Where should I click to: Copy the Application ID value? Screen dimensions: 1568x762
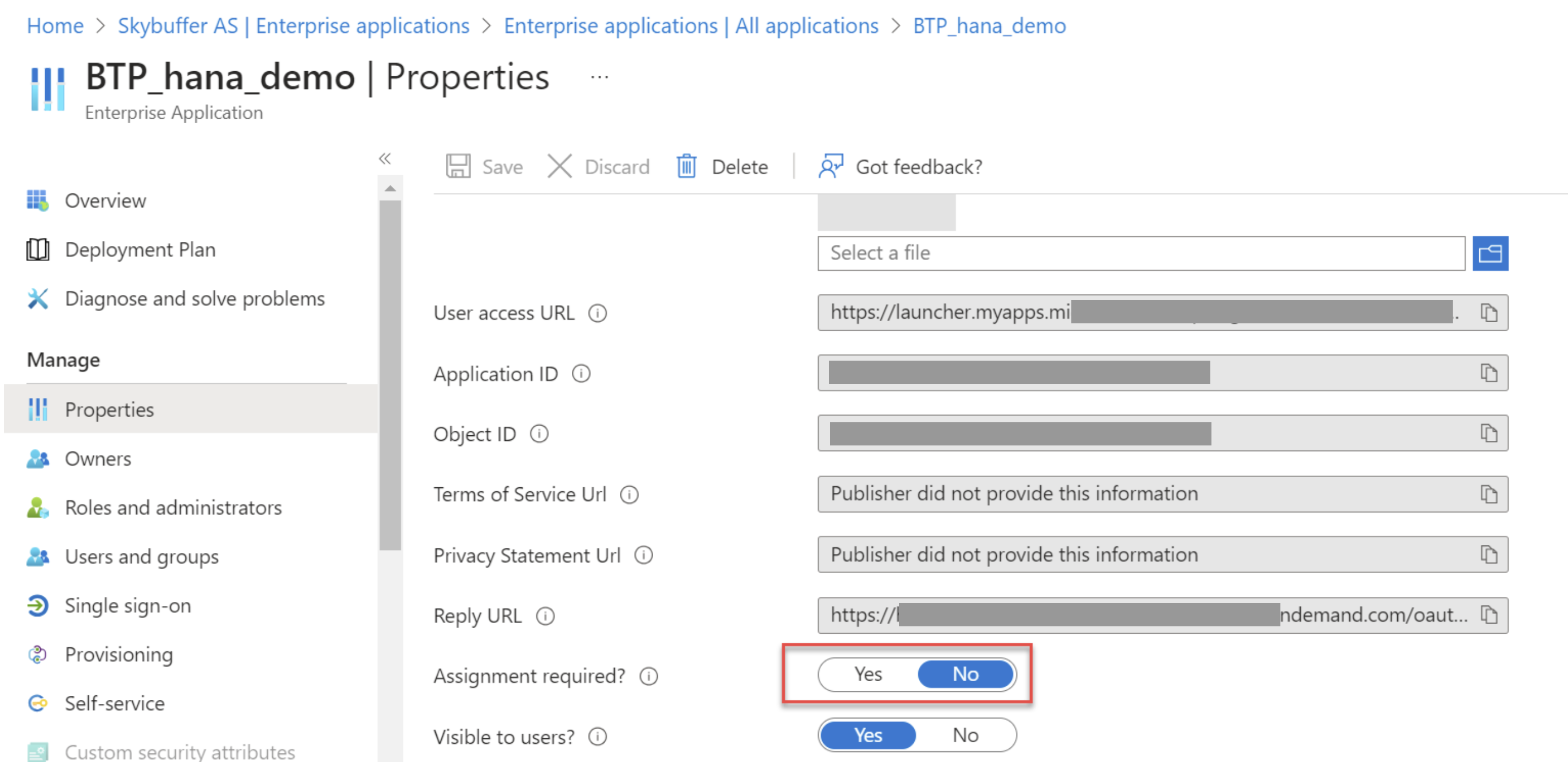point(1488,373)
